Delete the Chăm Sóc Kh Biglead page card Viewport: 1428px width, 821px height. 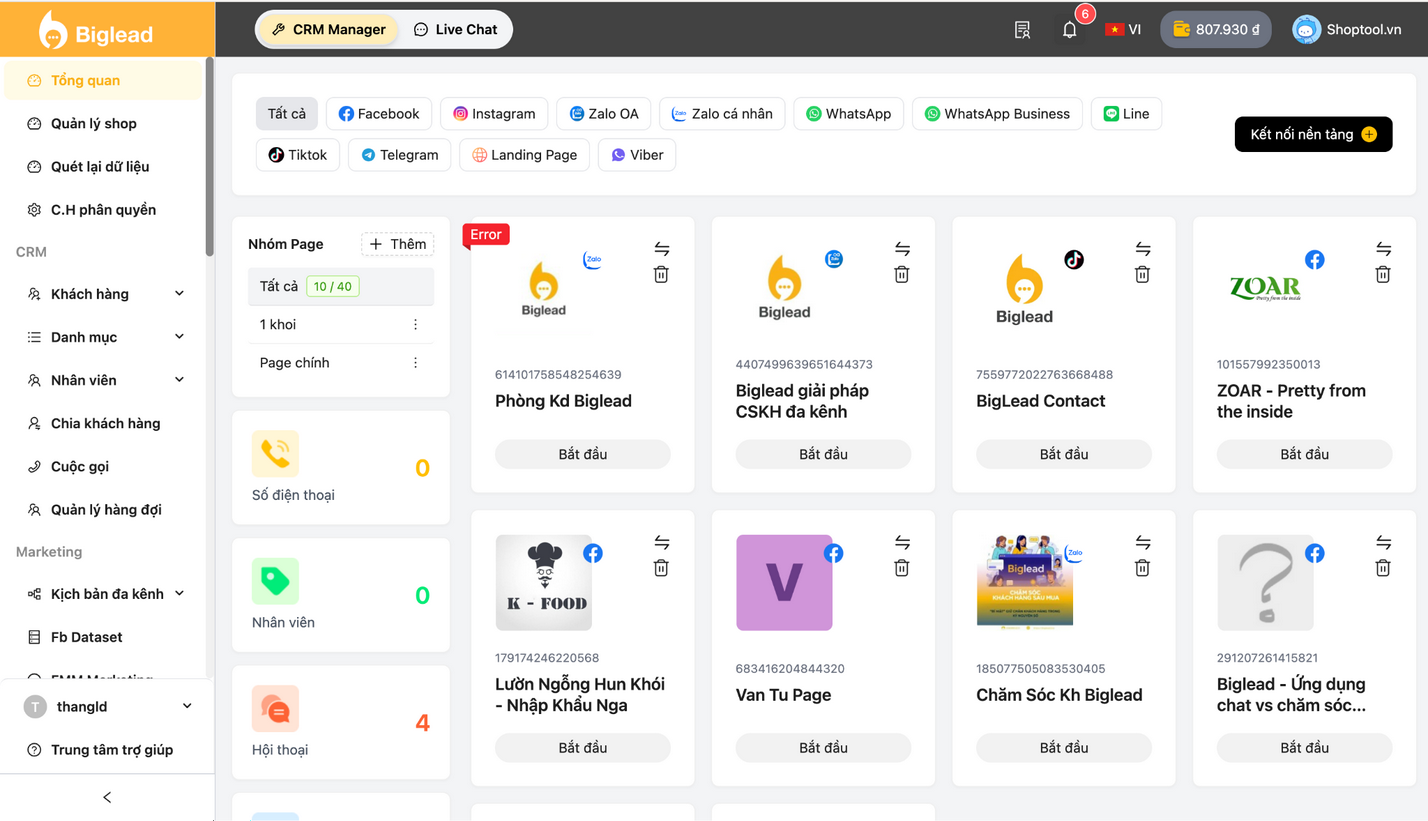1143,568
